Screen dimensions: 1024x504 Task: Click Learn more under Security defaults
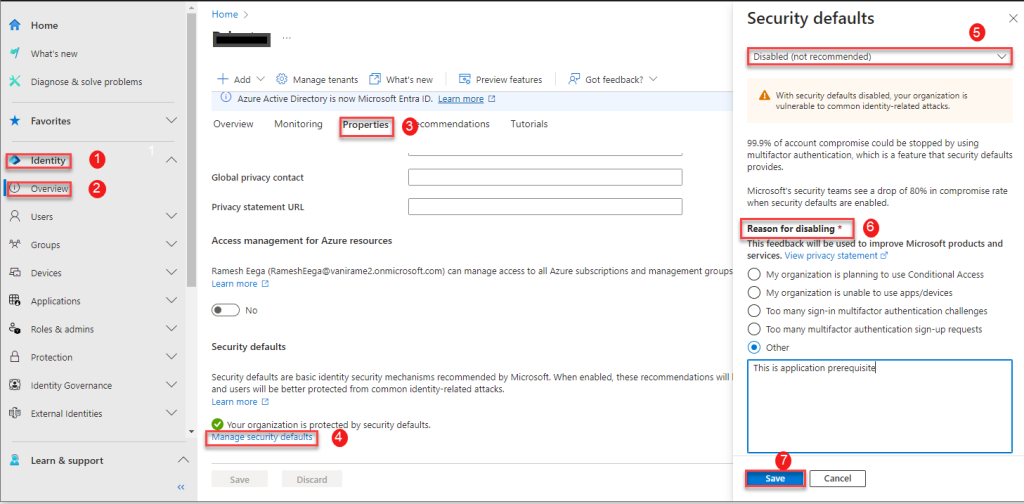click(234, 402)
